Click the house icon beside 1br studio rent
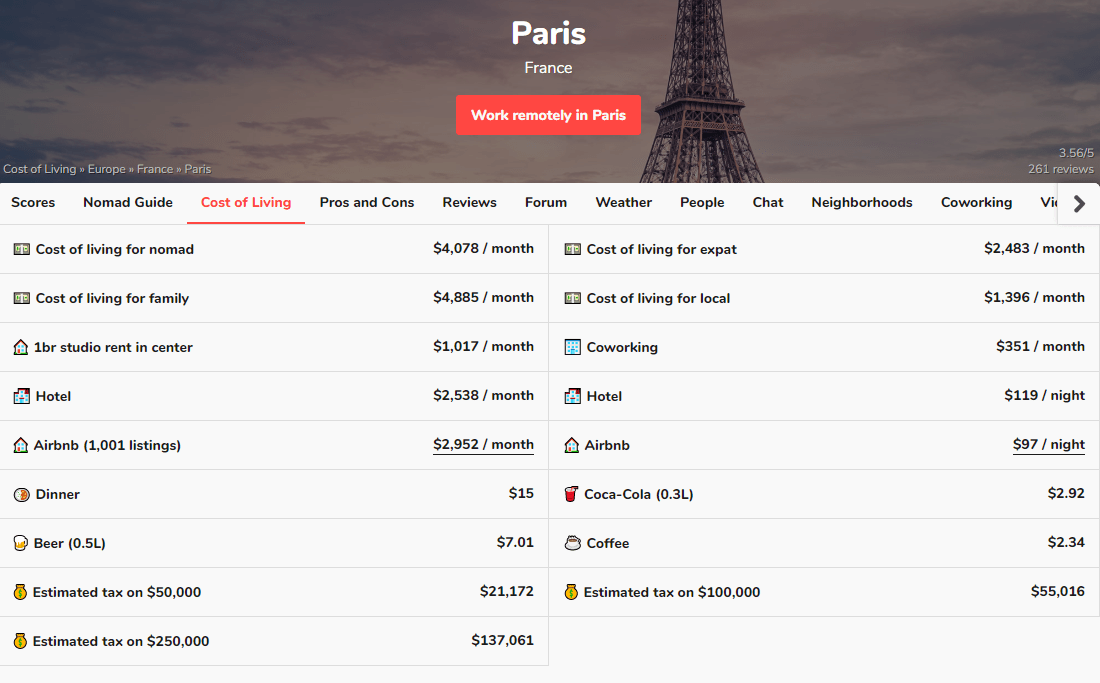This screenshot has height=683, width=1100. click(21, 347)
